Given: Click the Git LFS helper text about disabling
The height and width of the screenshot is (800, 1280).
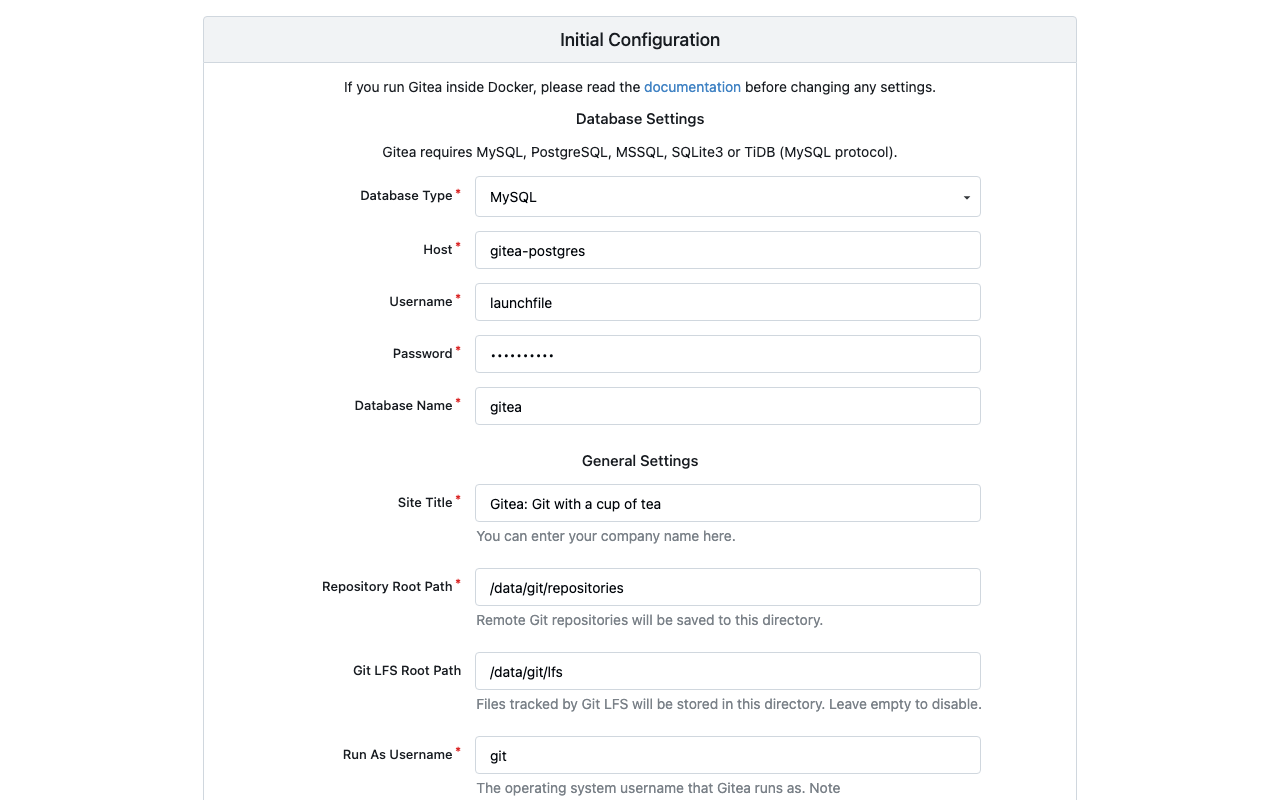Looking at the screenshot, I should pos(728,704).
